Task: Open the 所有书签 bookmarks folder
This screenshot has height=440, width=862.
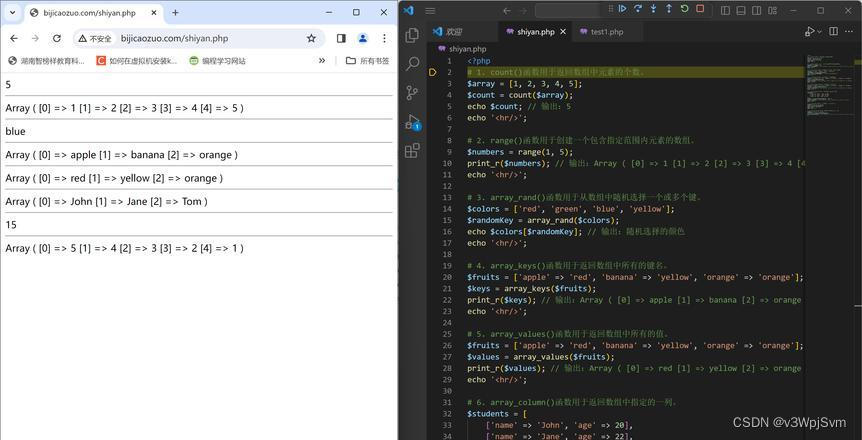Action: coord(367,61)
